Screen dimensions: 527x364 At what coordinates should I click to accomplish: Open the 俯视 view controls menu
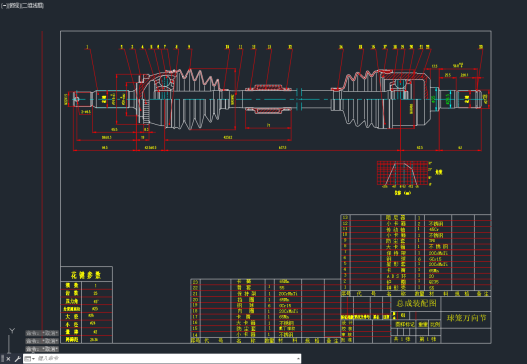tap(14, 5)
